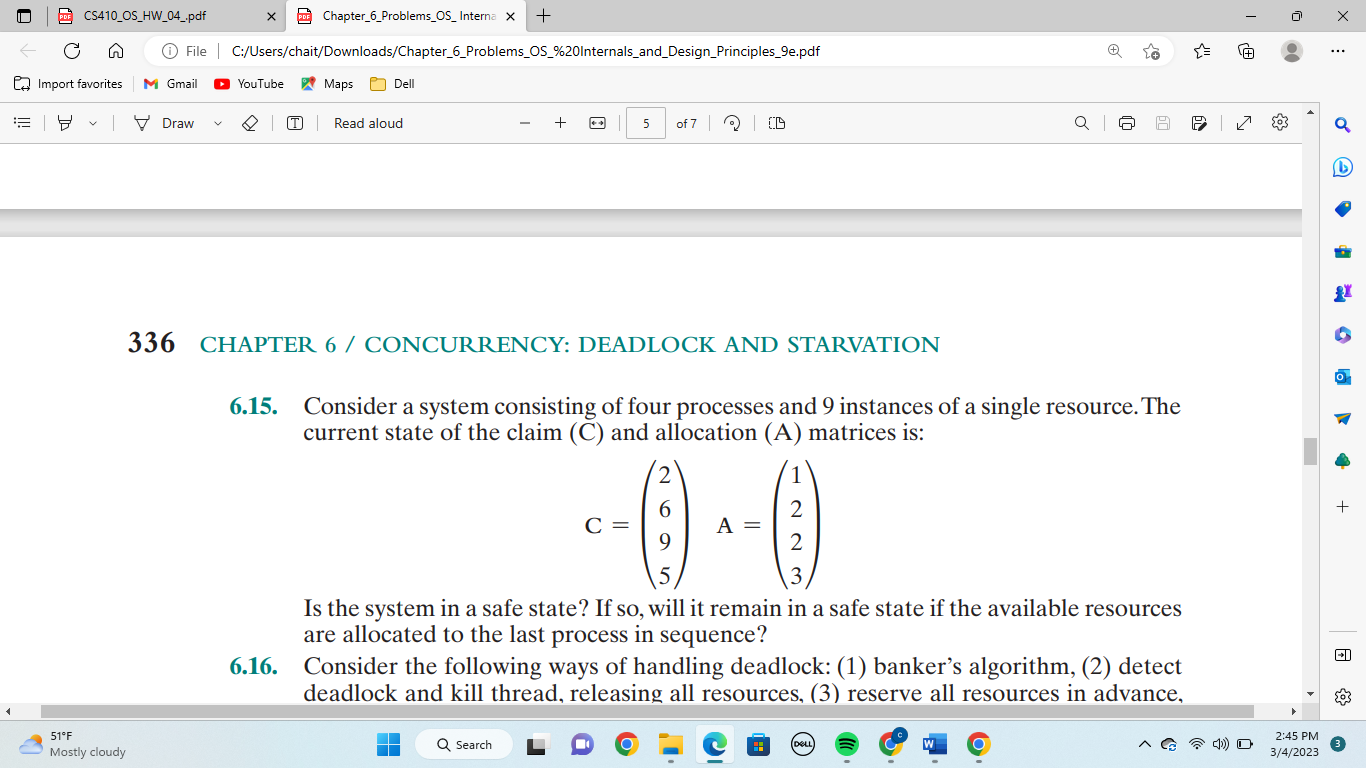This screenshot has width=1366, height=768.
Task: Start Read aloud for the document
Action: (368, 122)
